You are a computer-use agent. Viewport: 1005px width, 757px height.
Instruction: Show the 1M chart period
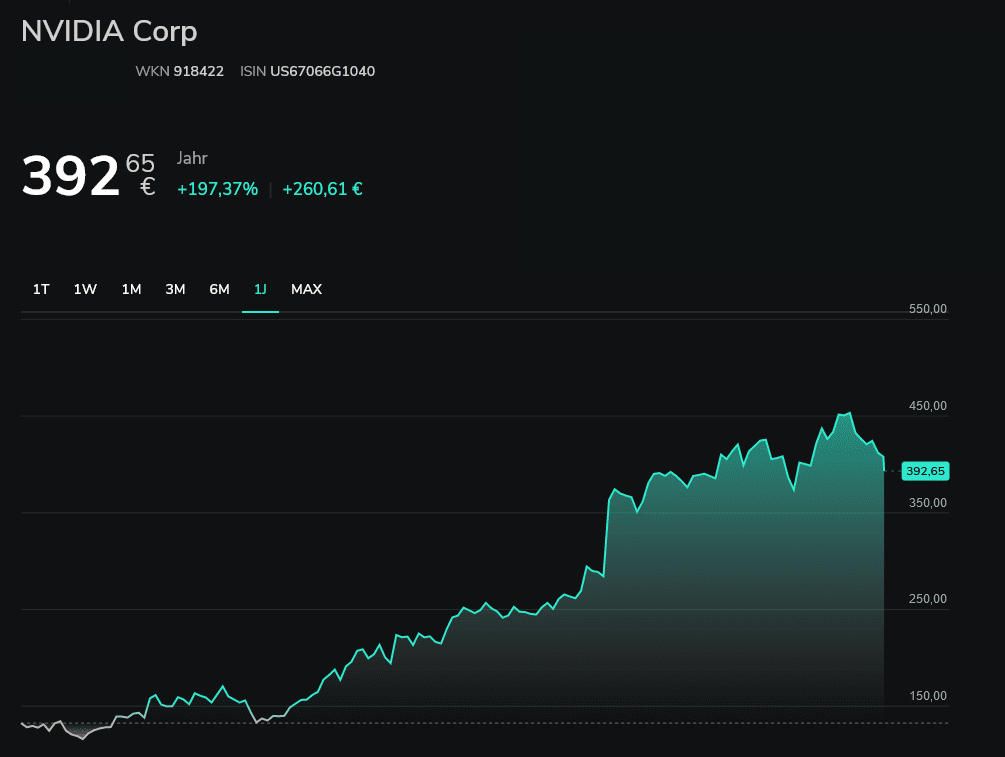131,289
